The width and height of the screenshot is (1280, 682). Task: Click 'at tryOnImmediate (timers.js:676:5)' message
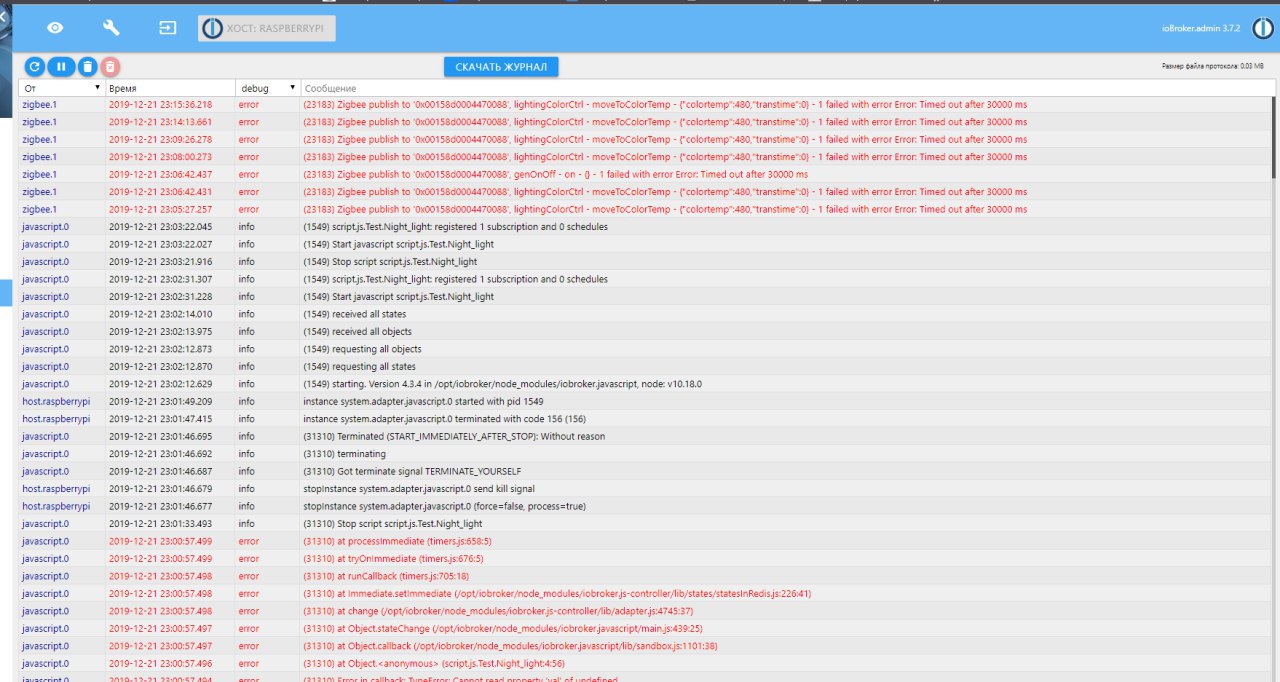(395, 559)
